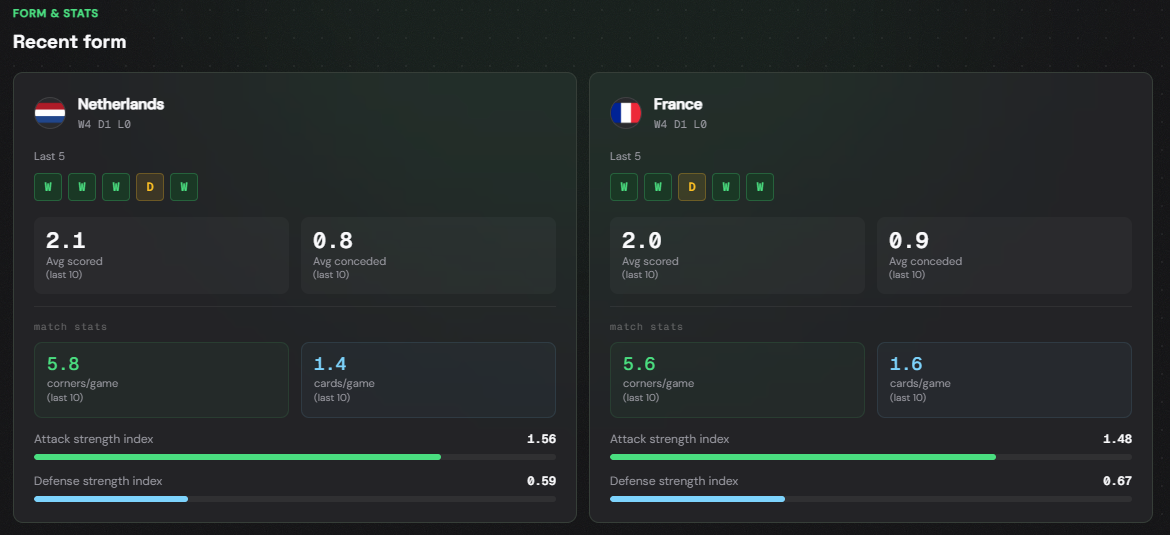Click the Recent form heading
This screenshot has height=535, width=1170.
[x=69, y=42]
